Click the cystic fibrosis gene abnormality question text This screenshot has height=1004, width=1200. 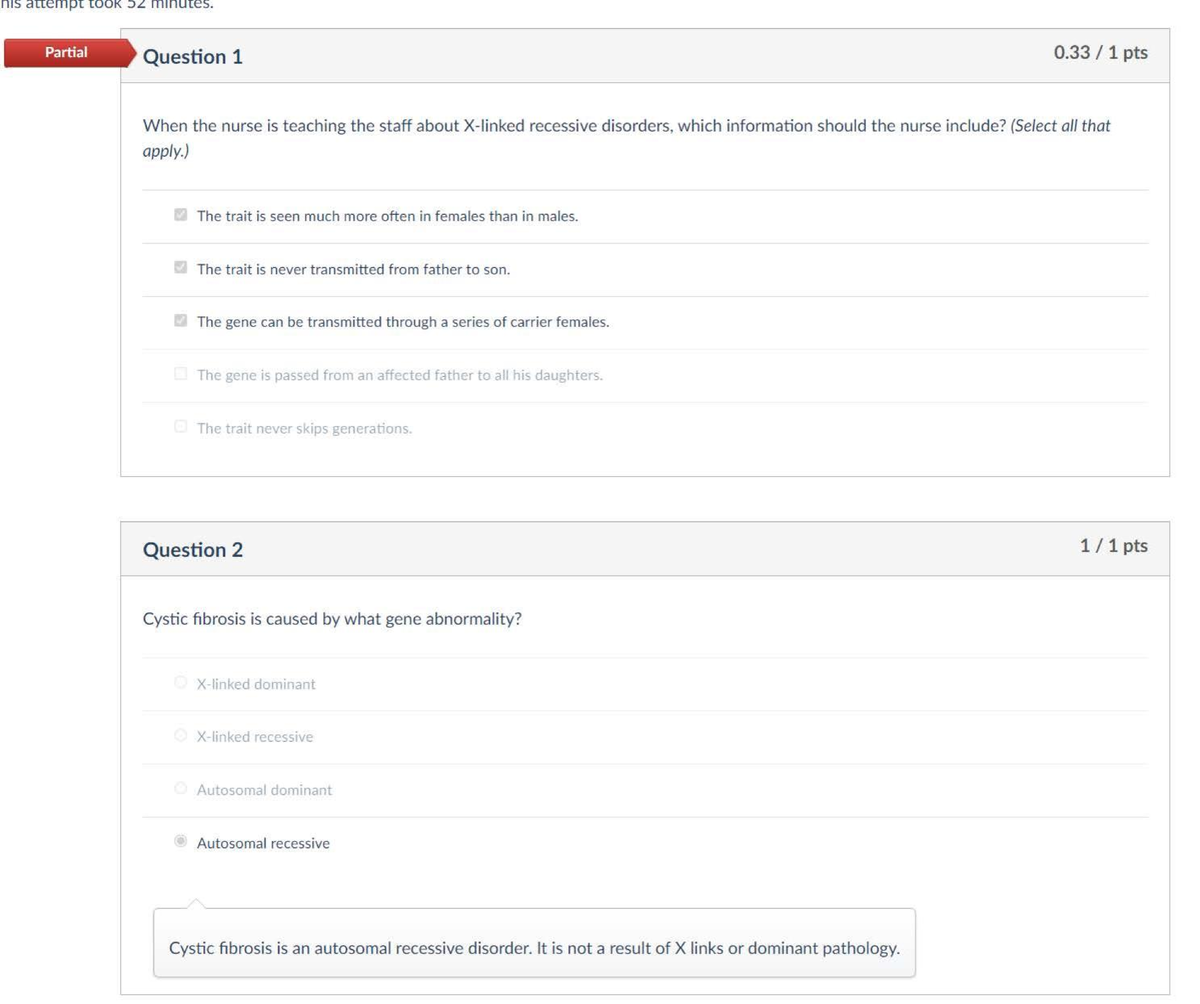(333, 618)
